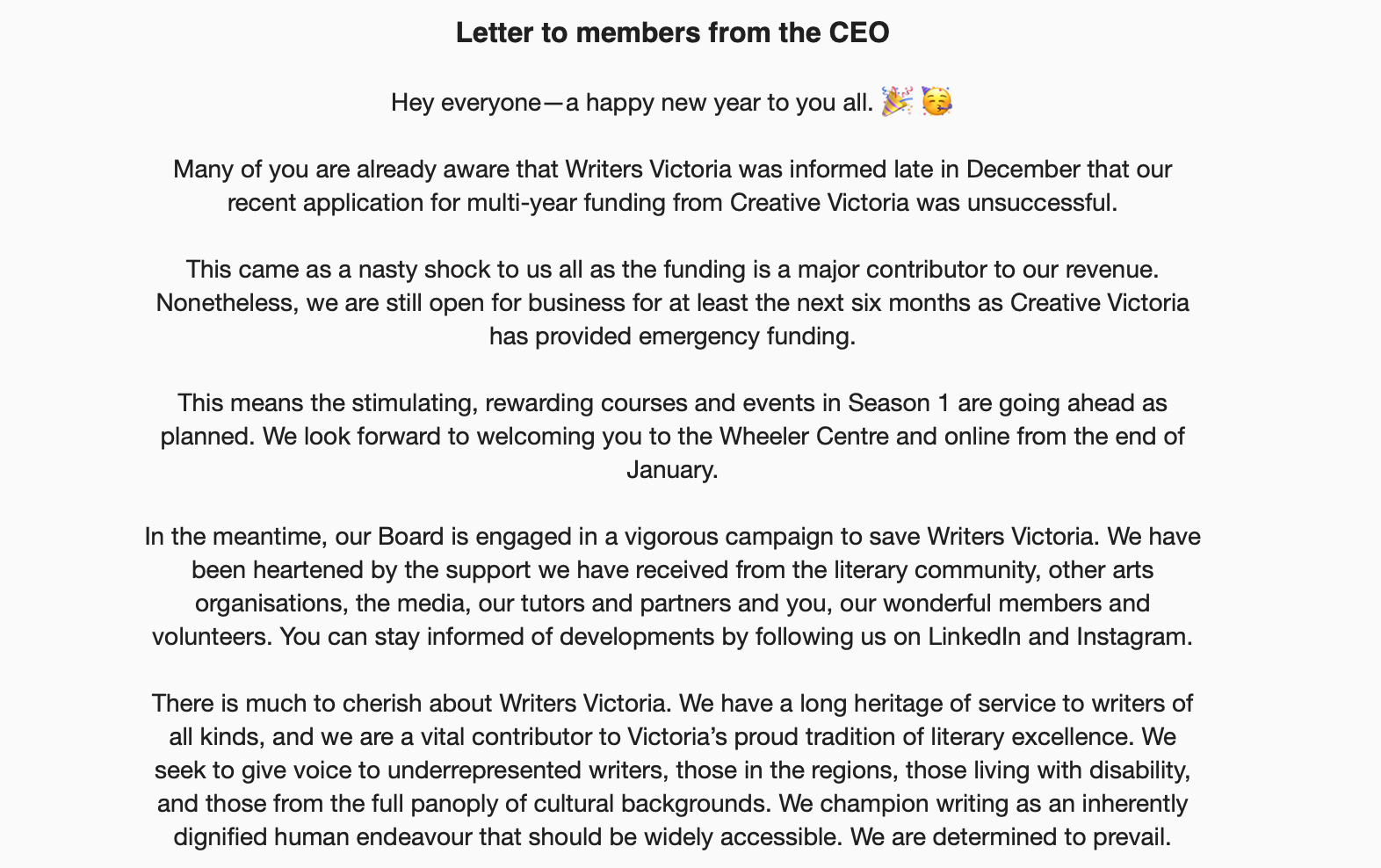Image resolution: width=1381 pixels, height=868 pixels.
Task: Click the standalone word 'January.'
Action: tap(672, 470)
